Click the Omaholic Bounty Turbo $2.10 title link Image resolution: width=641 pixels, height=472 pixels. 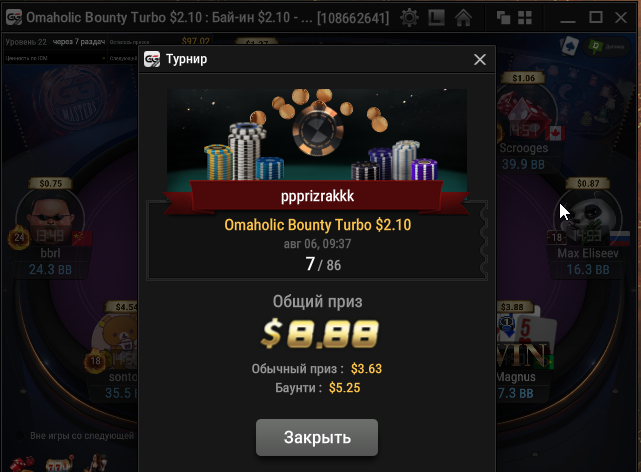(318, 225)
